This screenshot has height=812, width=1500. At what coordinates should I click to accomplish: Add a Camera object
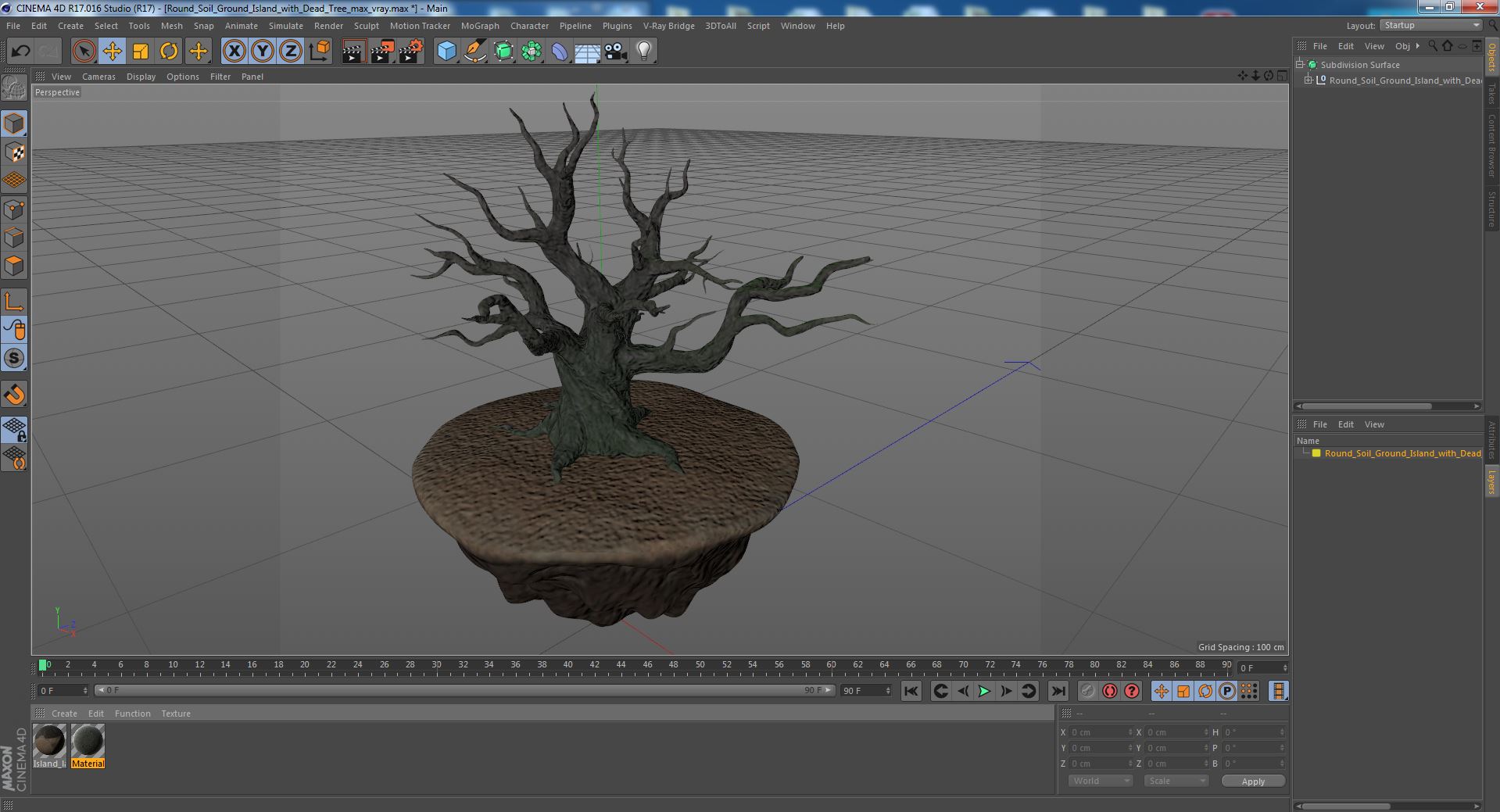(615, 52)
